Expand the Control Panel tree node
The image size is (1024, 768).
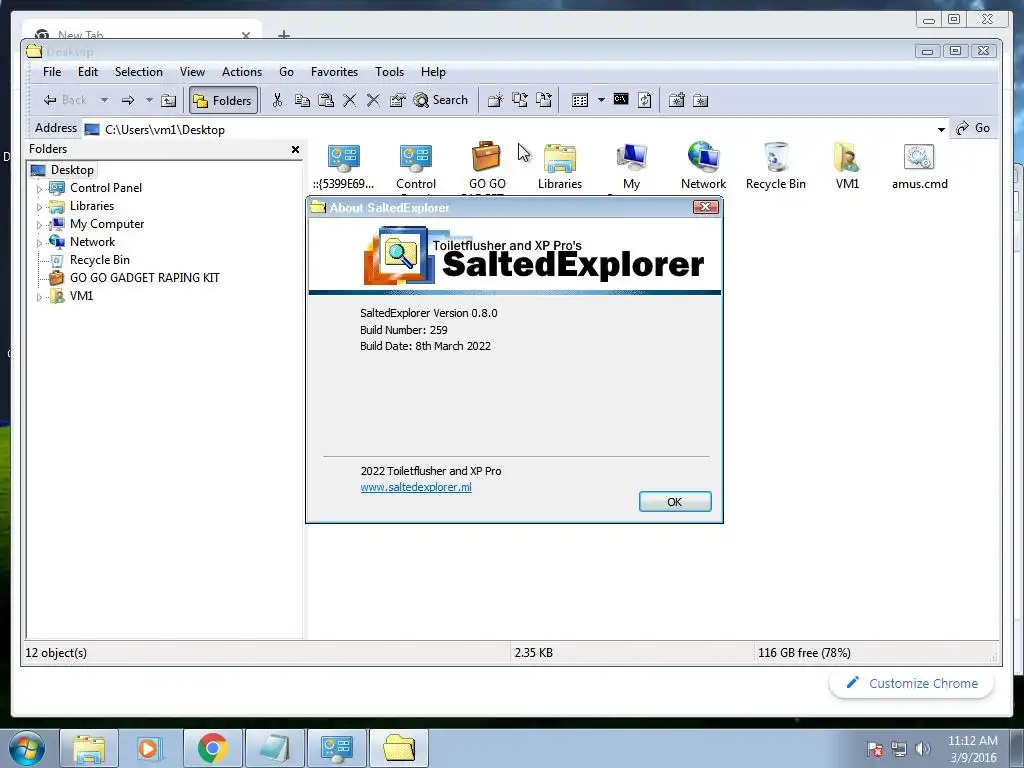39,189
